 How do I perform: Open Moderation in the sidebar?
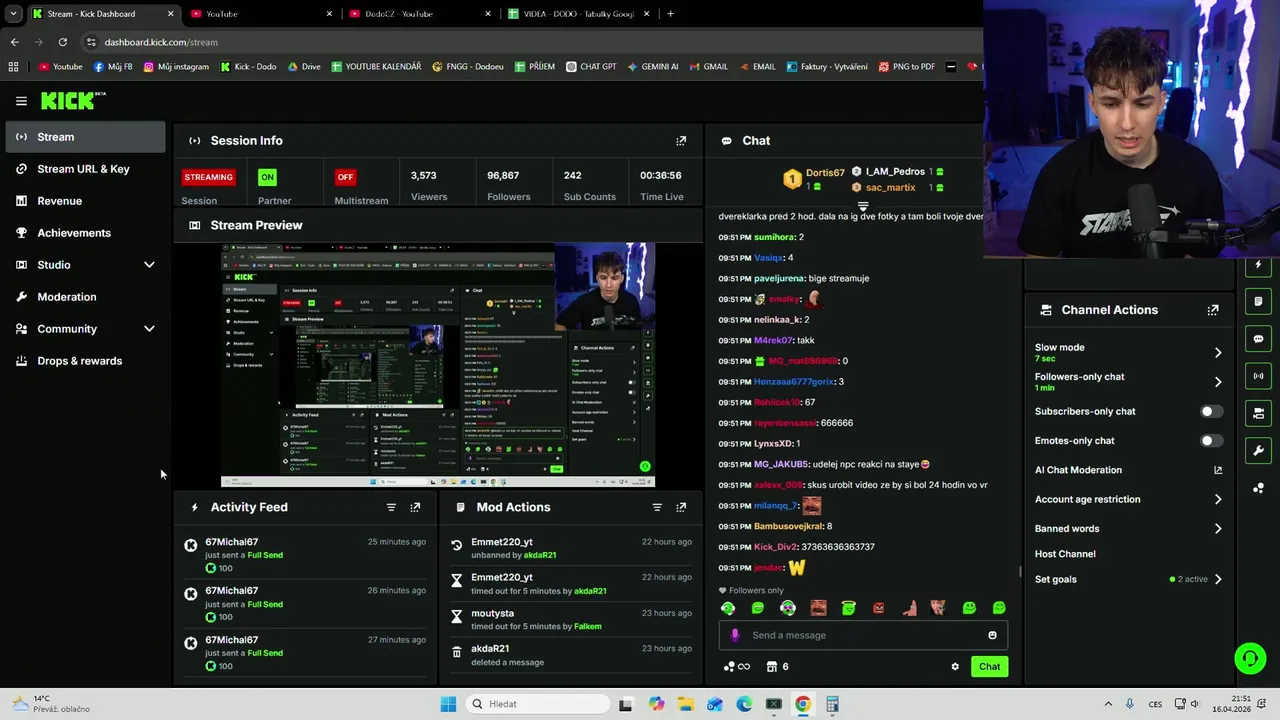click(85, 297)
